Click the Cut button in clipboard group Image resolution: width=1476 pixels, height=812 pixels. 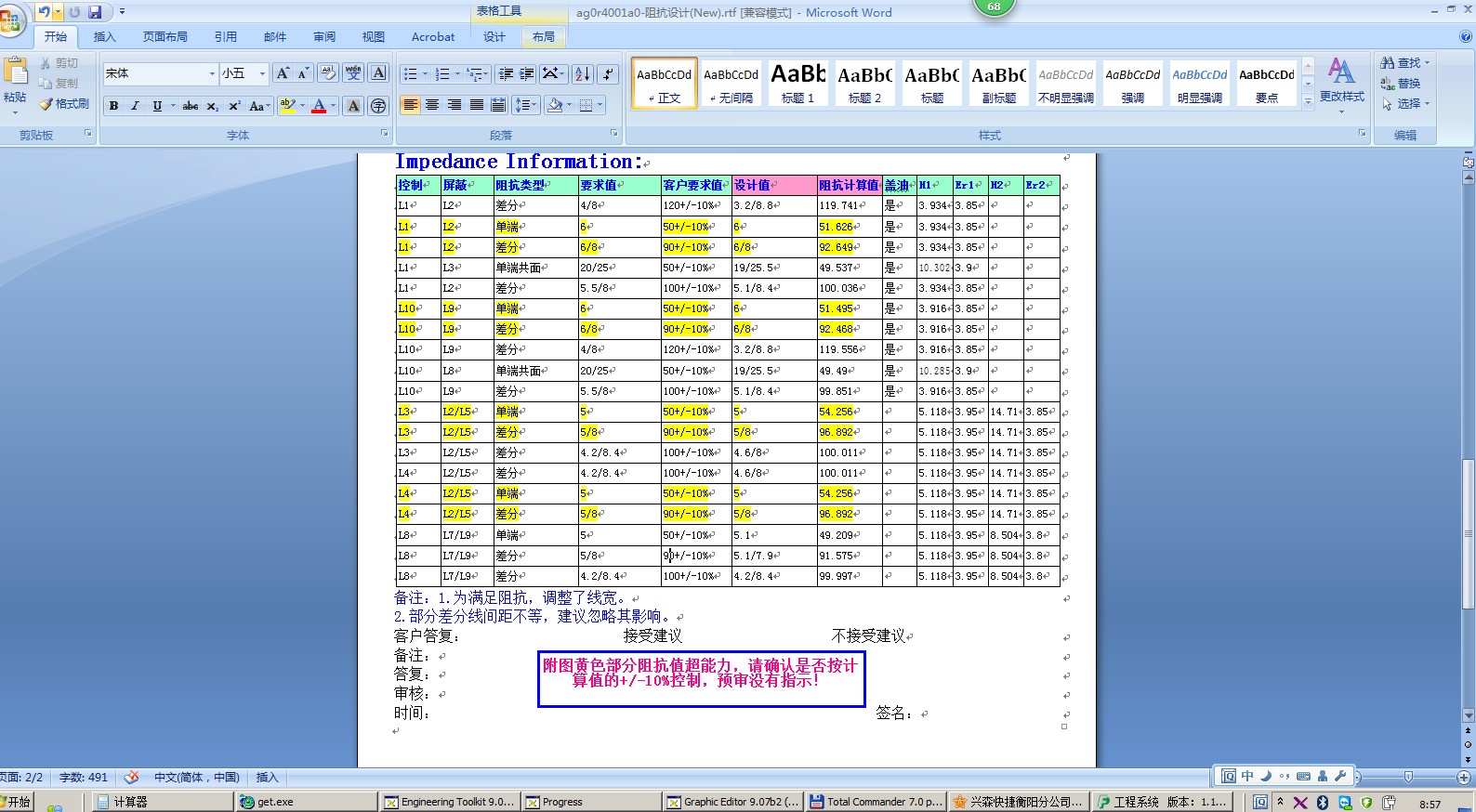click(59, 63)
